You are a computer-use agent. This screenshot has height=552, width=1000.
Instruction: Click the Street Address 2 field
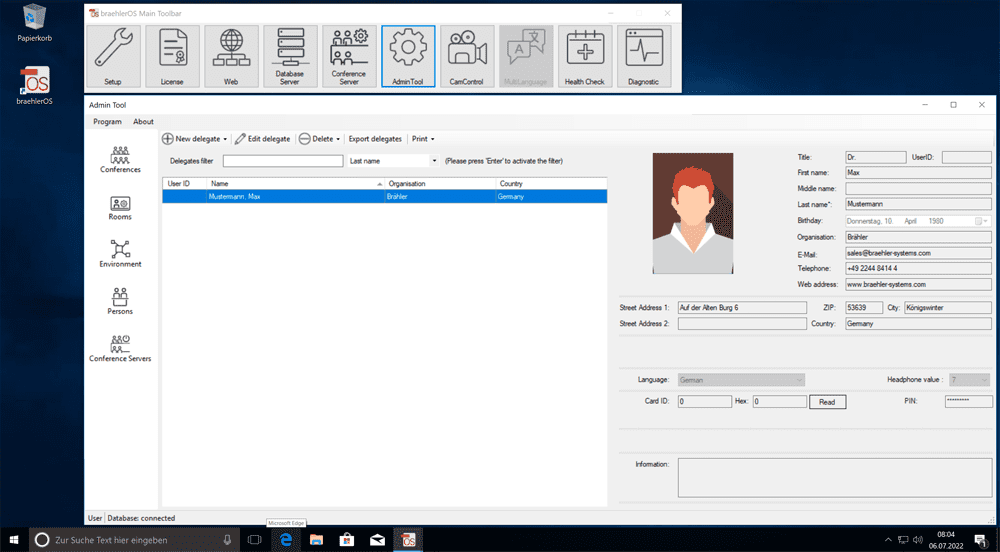tap(742, 324)
